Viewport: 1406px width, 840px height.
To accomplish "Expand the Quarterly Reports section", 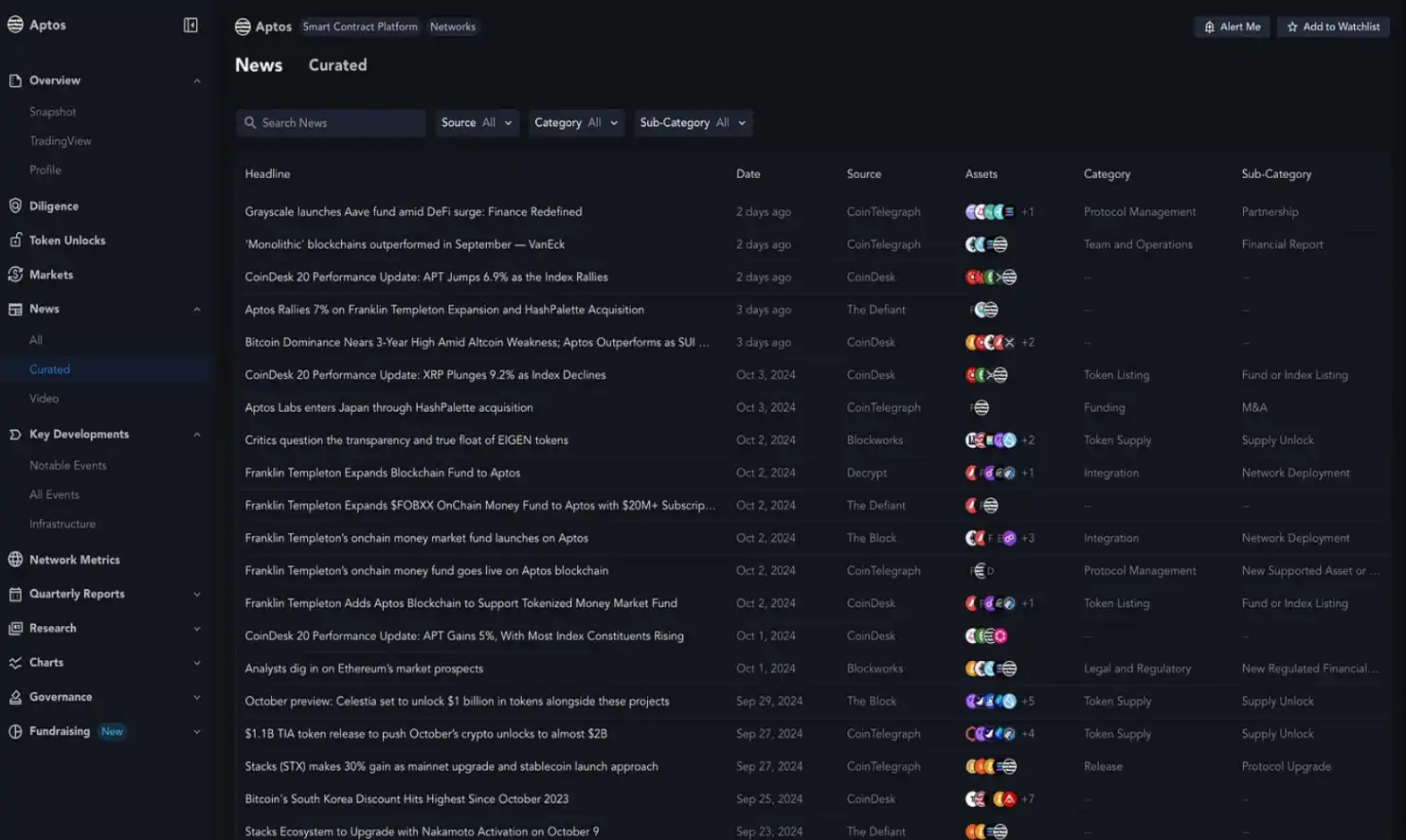I will (197, 595).
